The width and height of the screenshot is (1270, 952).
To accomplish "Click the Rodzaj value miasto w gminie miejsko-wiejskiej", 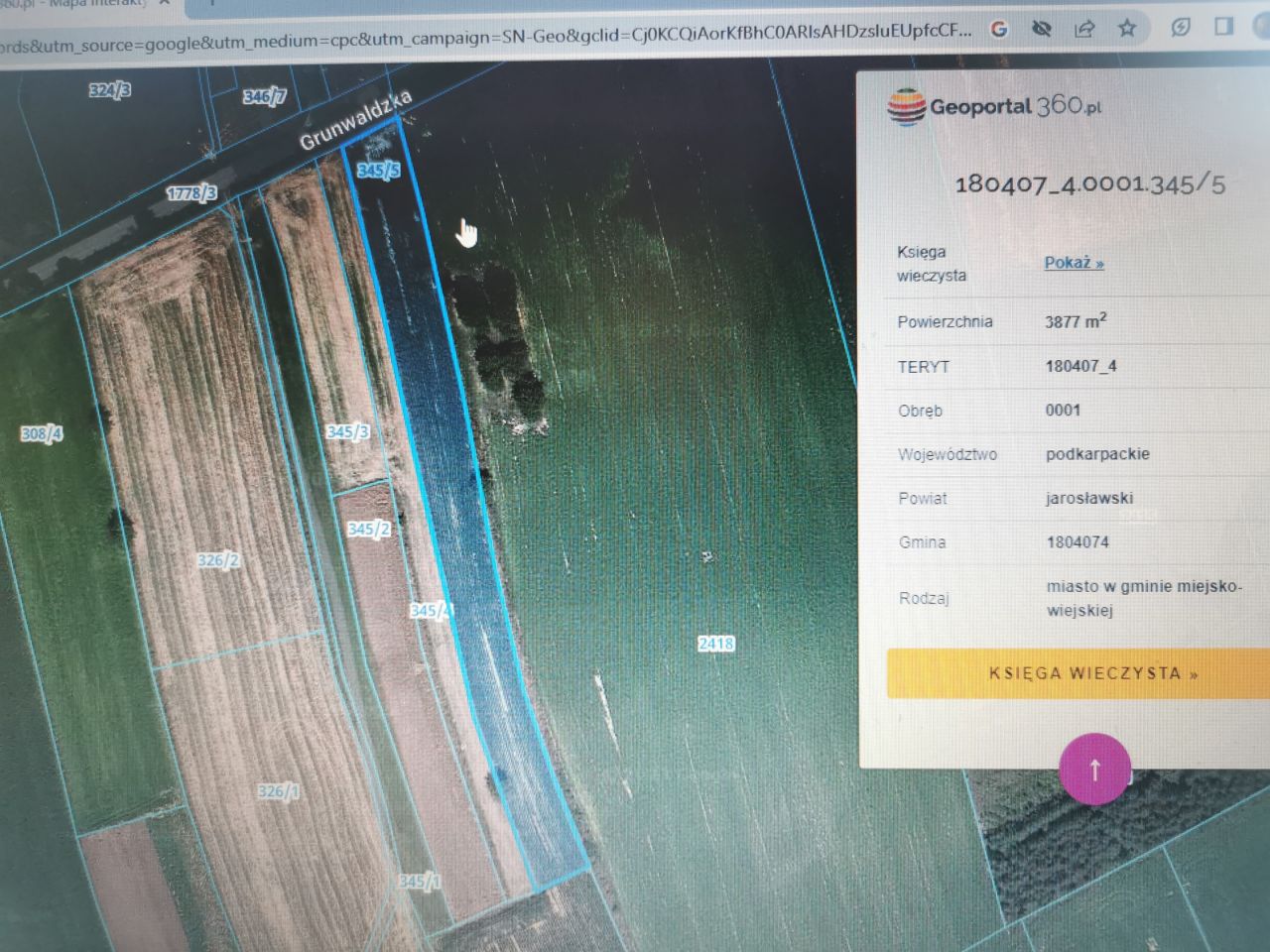I will click(1144, 598).
